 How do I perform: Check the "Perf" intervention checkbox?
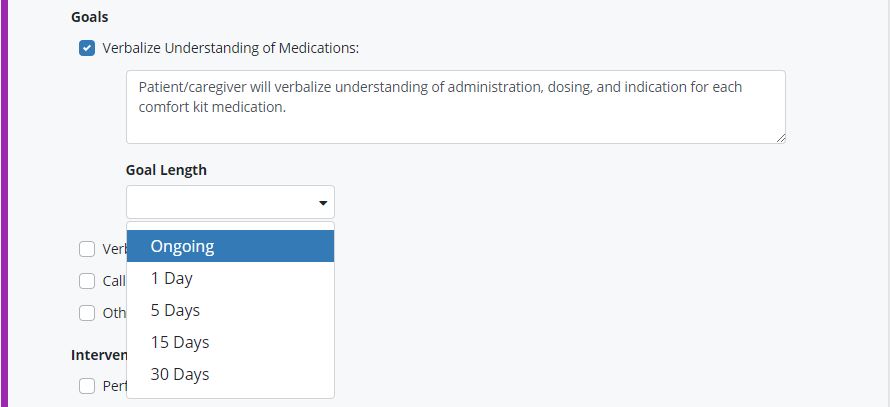click(x=87, y=386)
